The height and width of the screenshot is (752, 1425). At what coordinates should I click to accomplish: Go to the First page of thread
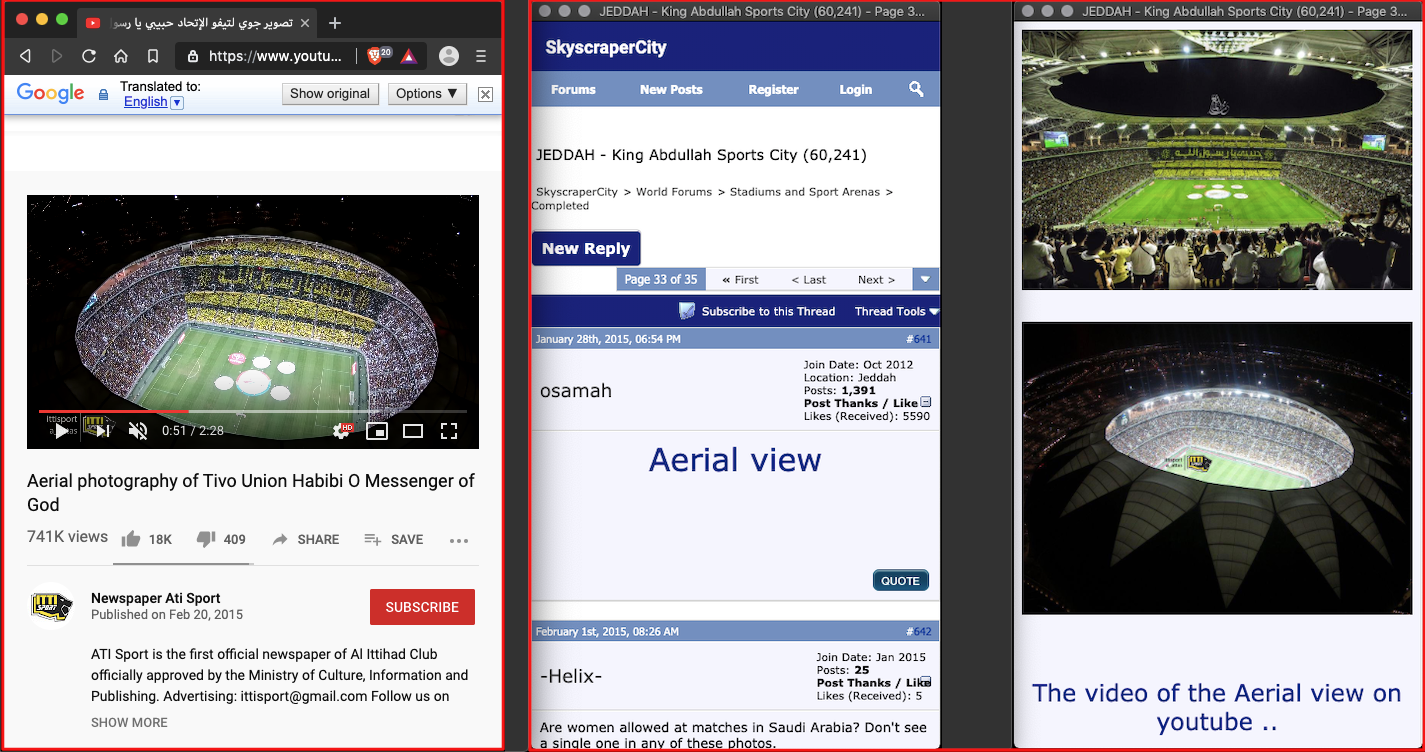[x=740, y=280]
